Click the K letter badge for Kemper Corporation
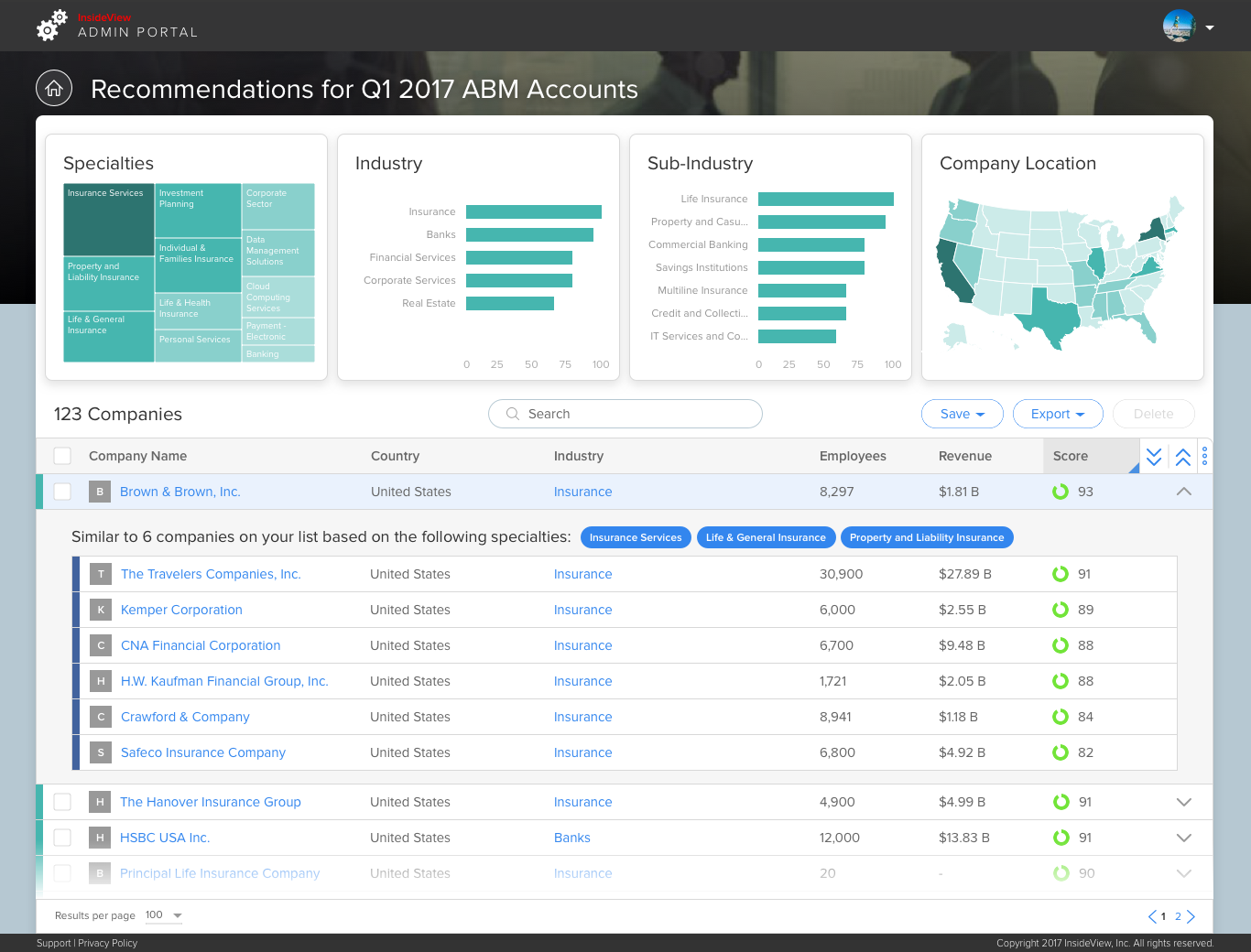Viewport: 1251px width, 952px height. click(x=101, y=610)
